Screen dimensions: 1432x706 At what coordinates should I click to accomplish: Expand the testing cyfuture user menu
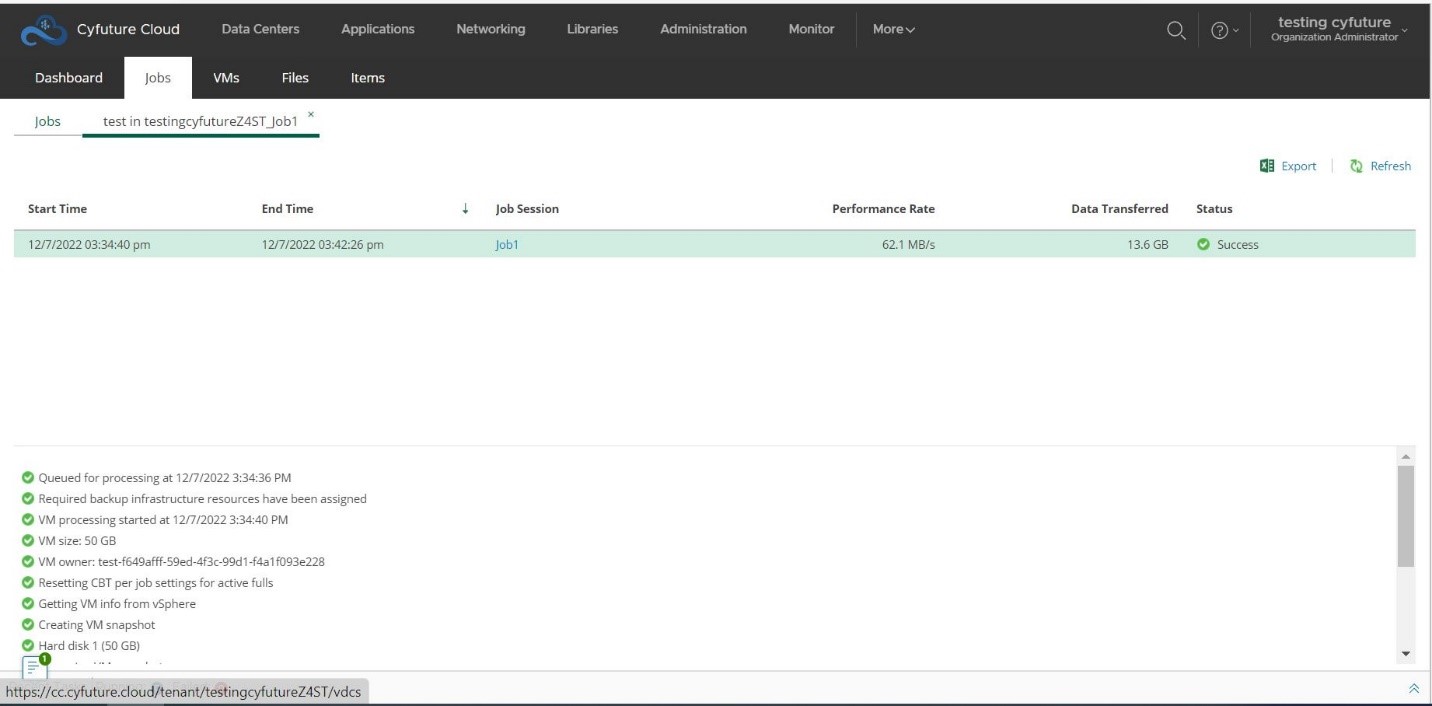(1338, 29)
